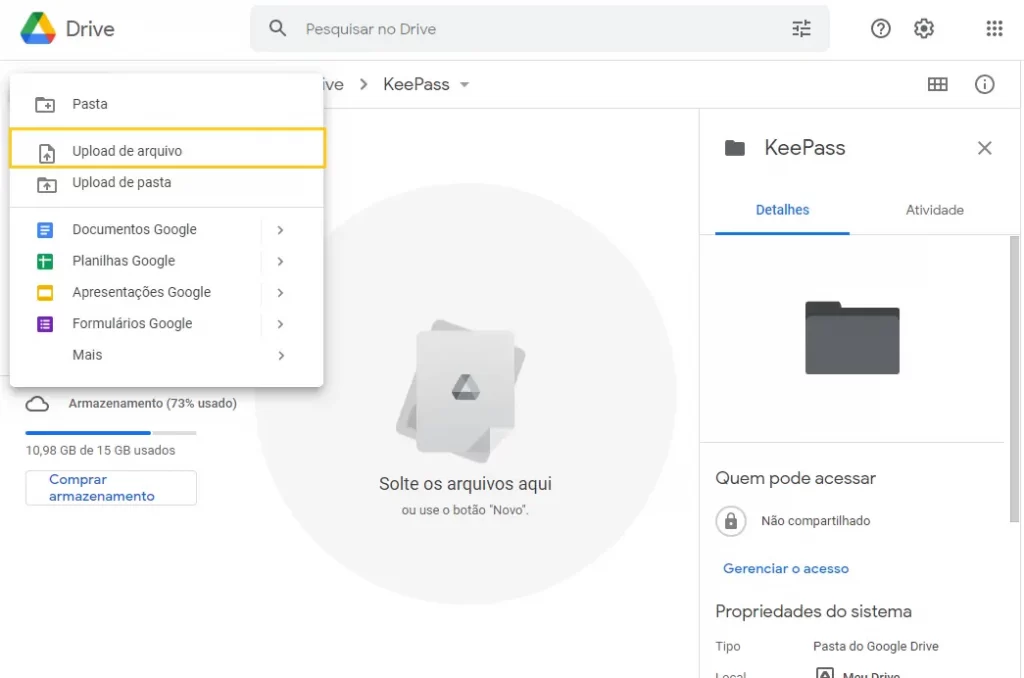Click the Drive stacked files illustration
The image size is (1024, 678).
point(461,391)
